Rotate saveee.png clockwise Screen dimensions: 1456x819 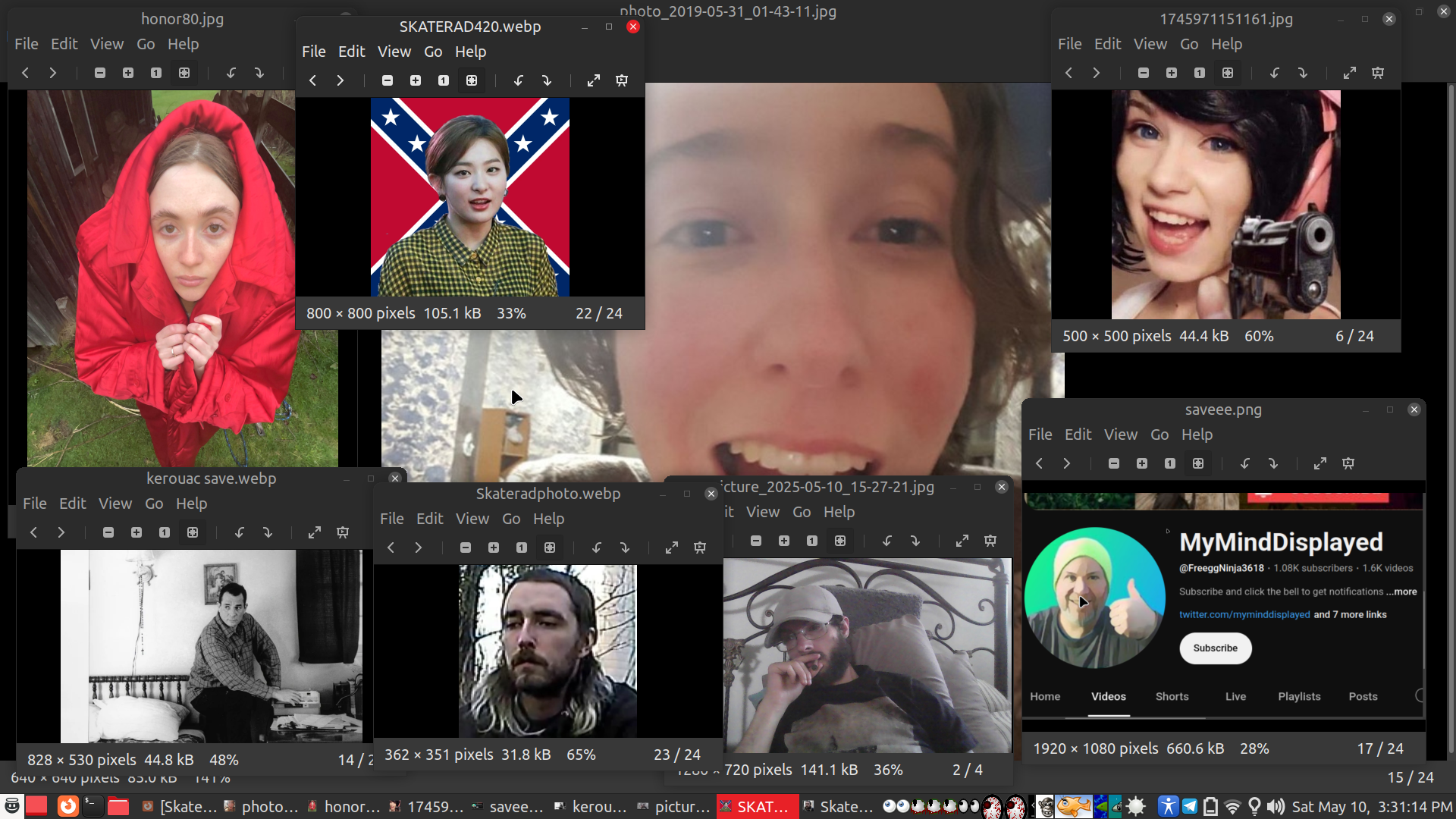1273,463
